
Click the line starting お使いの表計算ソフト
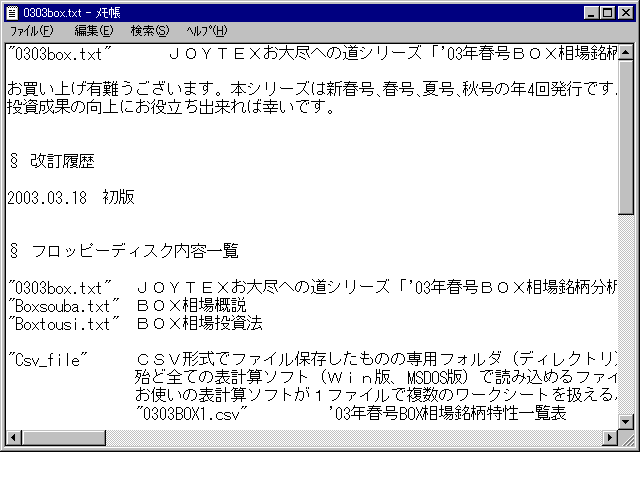(376, 395)
